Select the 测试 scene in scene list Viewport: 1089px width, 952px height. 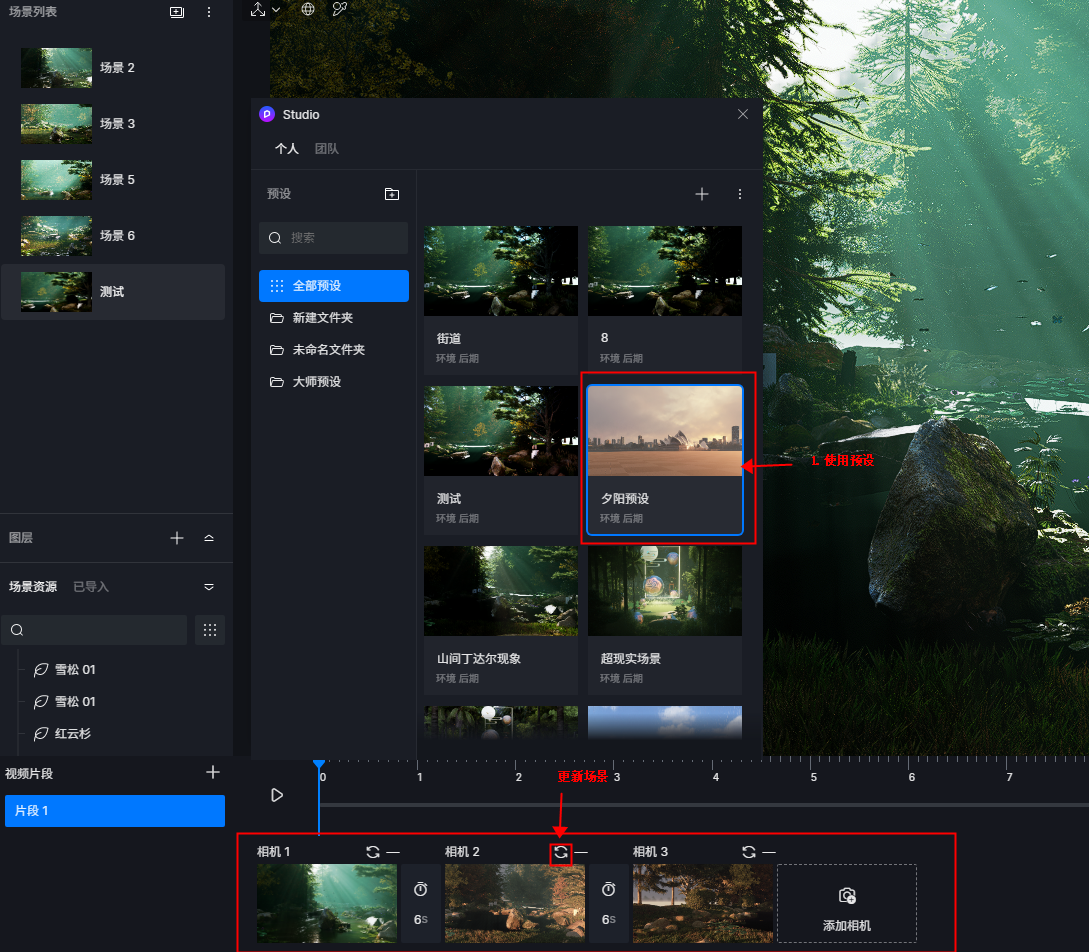point(113,292)
